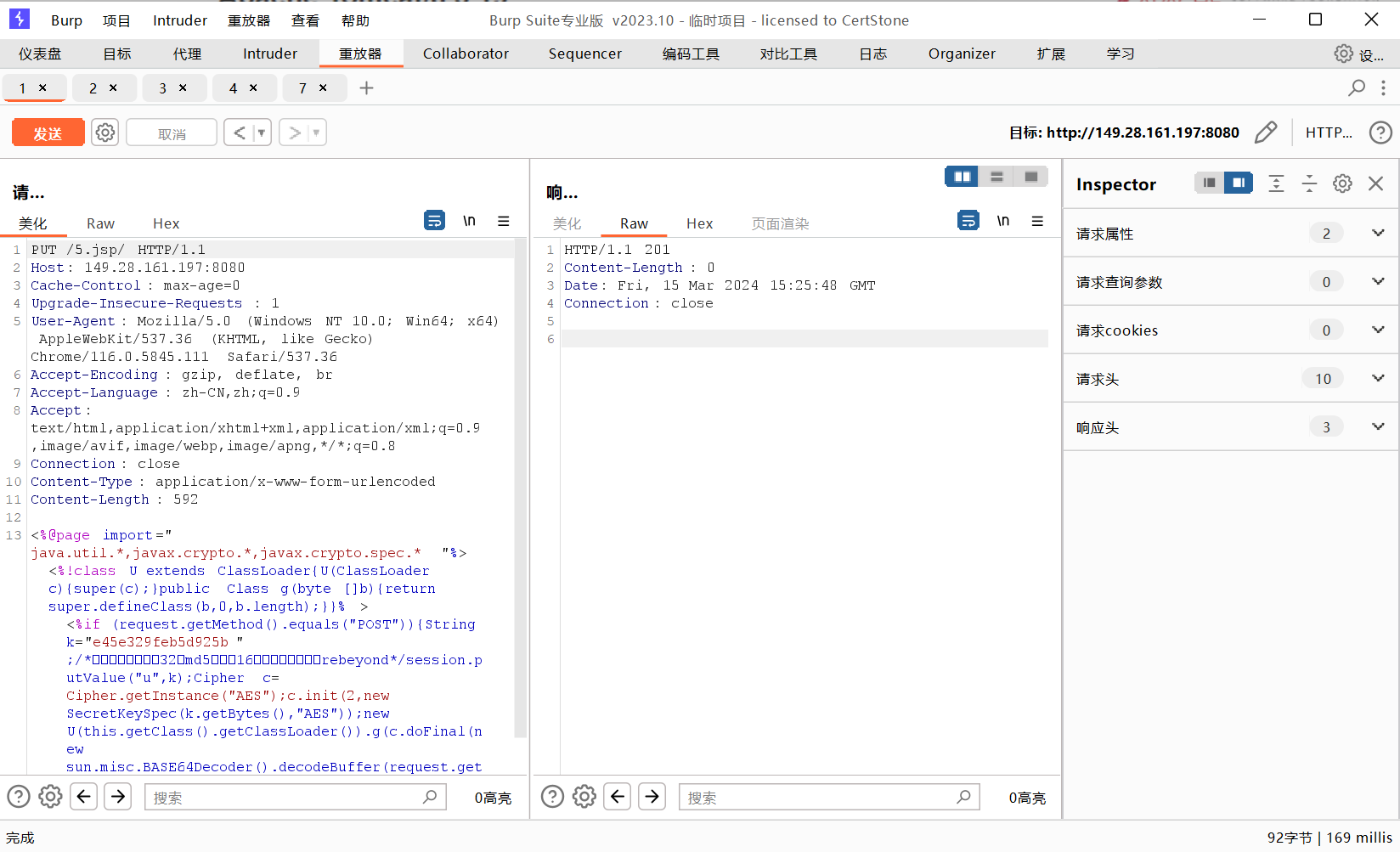Viewport: 1400px width, 852px height.
Task: Go to next response search match
Action: point(652,797)
